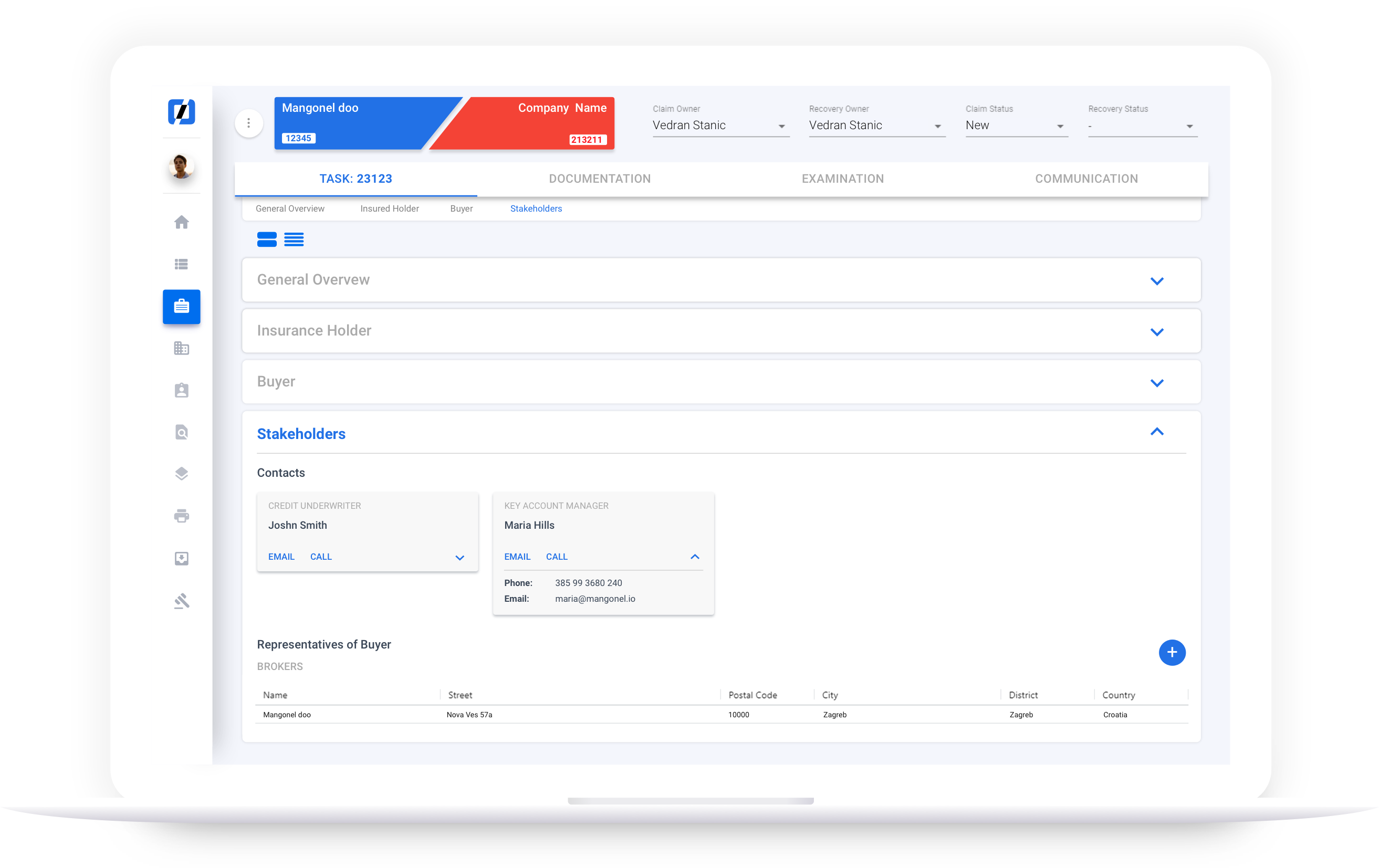Click the Maria Hills contact name
This screenshot has width=1380, height=868.
coord(529,526)
